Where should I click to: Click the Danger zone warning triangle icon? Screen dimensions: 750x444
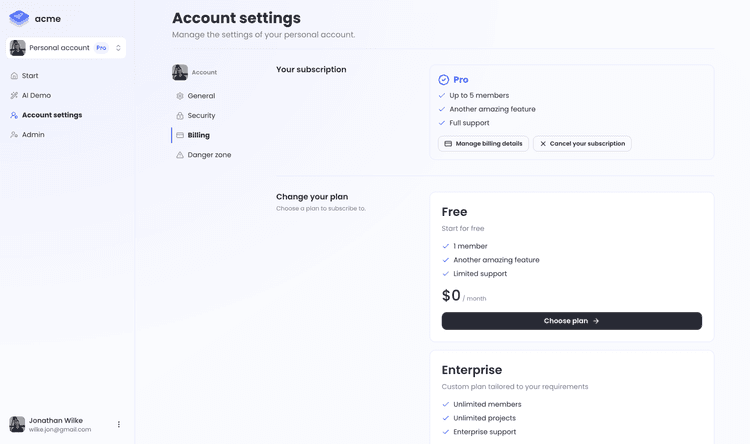[180, 155]
